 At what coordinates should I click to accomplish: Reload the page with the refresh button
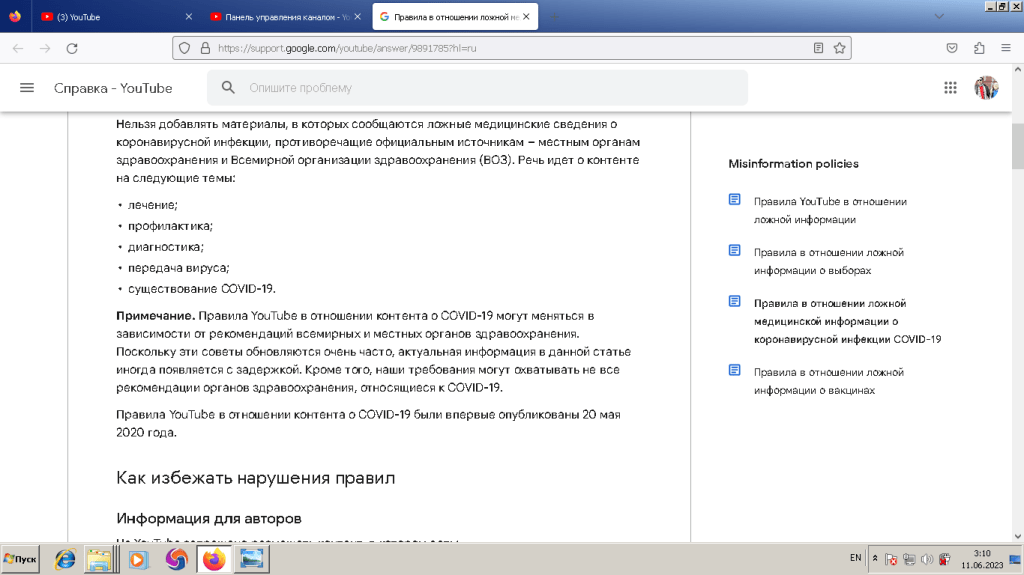[72, 48]
